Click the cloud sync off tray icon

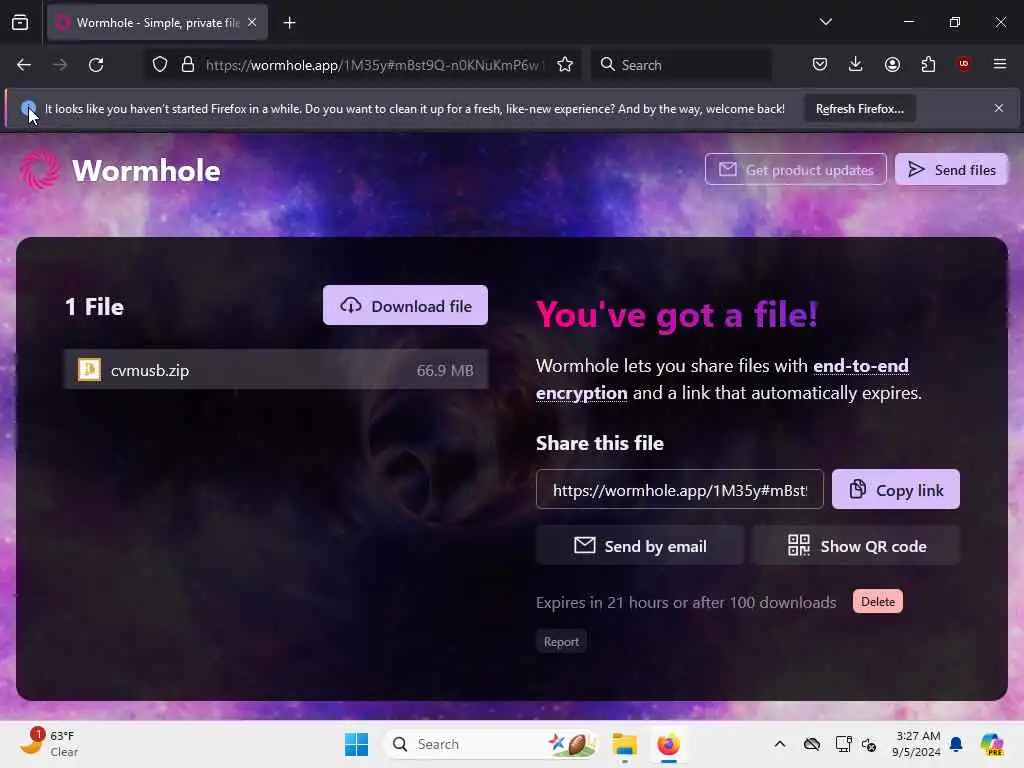pos(812,744)
